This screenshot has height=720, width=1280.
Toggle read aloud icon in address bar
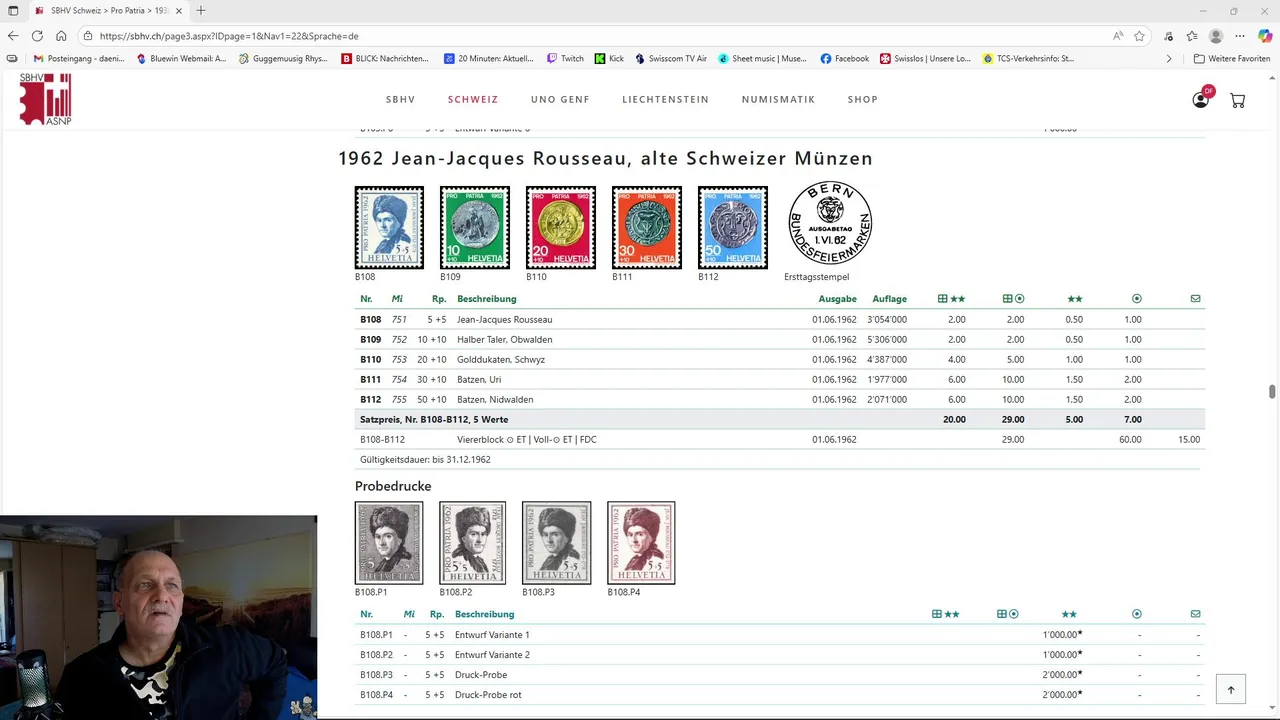(1118, 36)
